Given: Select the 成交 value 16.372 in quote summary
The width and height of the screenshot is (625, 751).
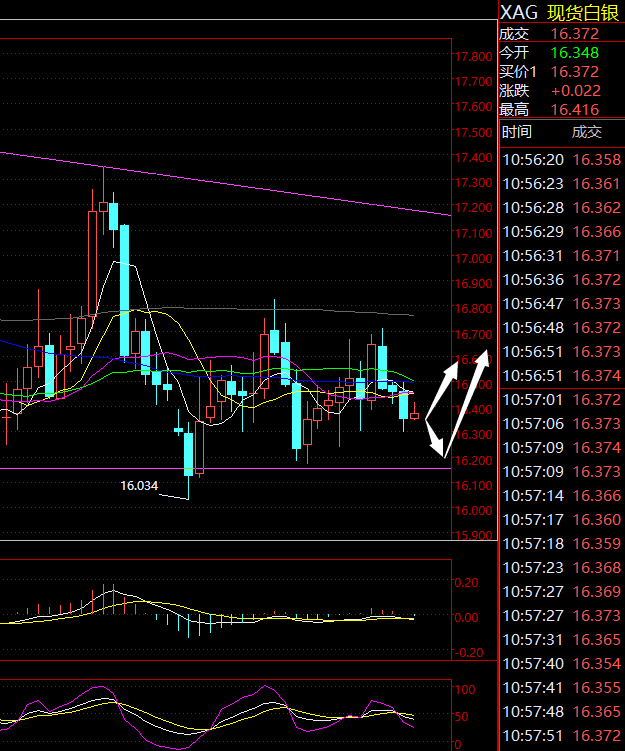Looking at the screenshot, I should (575, 34).
